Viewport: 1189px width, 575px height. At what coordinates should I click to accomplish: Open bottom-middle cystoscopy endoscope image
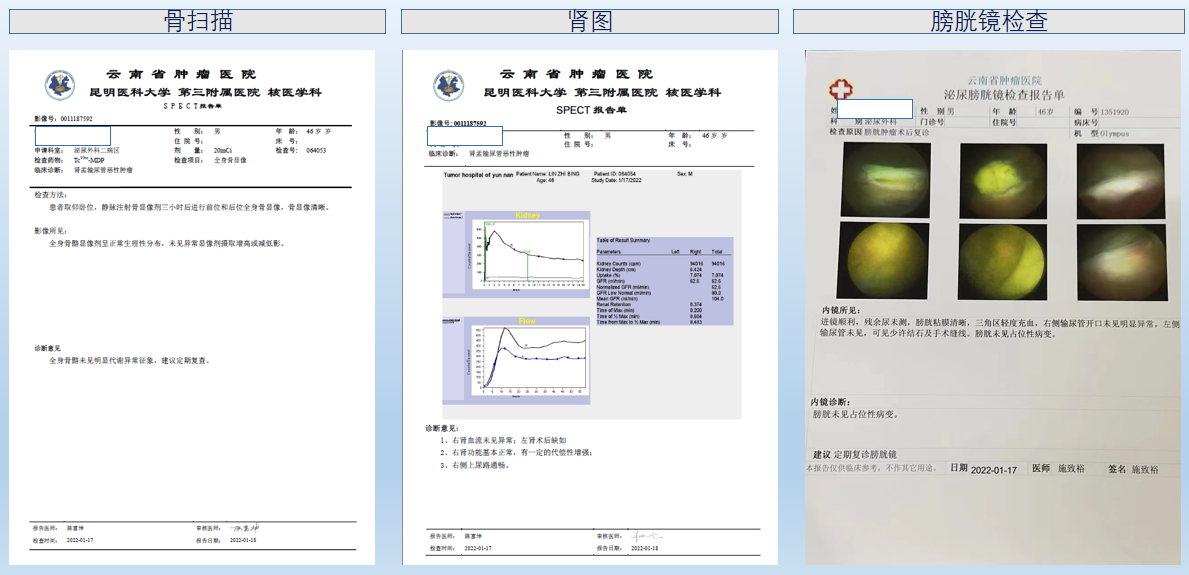tap(1000, 261)
